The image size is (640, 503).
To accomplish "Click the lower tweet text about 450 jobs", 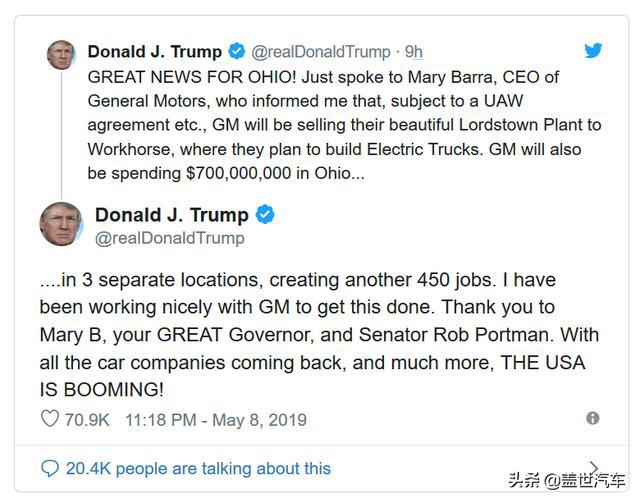I will pos(319,335).
